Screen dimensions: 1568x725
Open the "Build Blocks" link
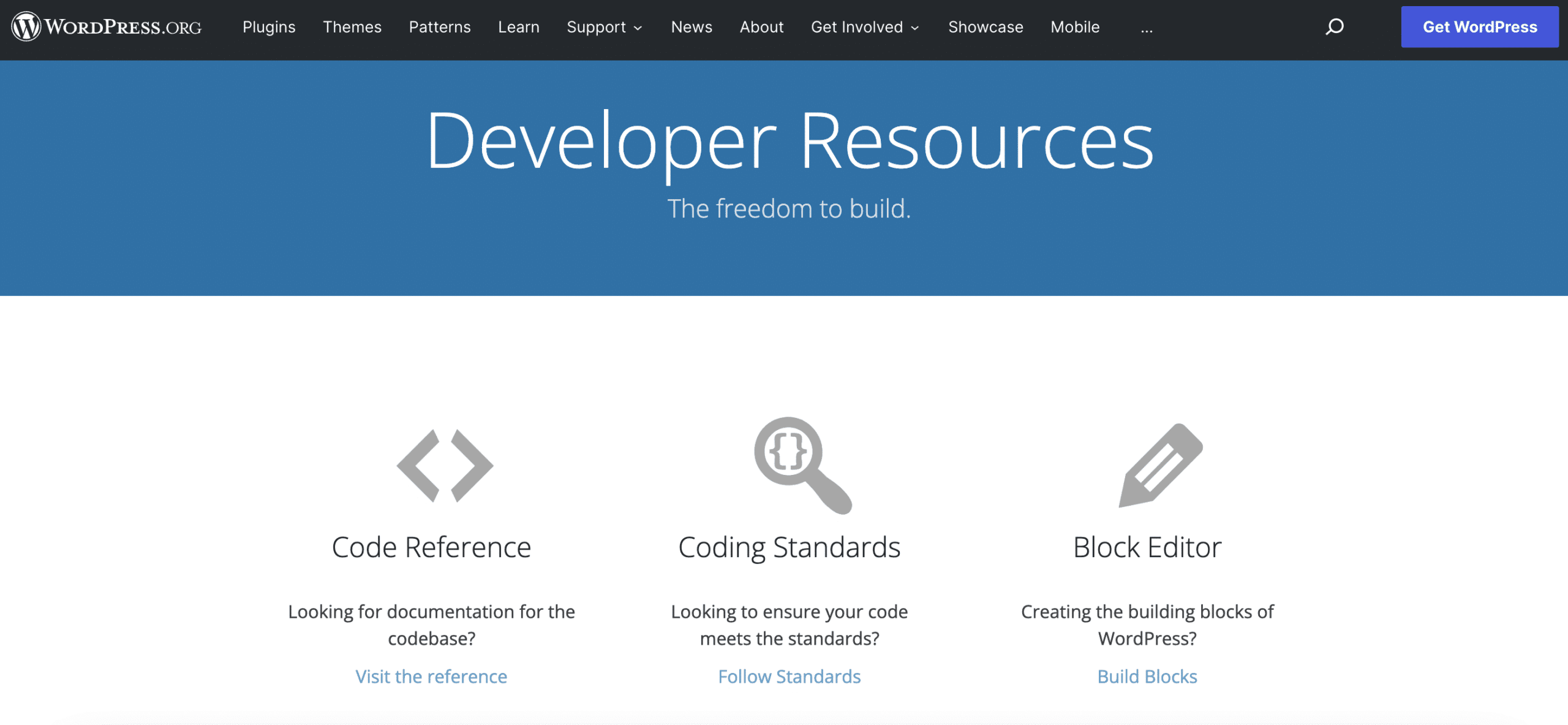(x=1147, y=676)
